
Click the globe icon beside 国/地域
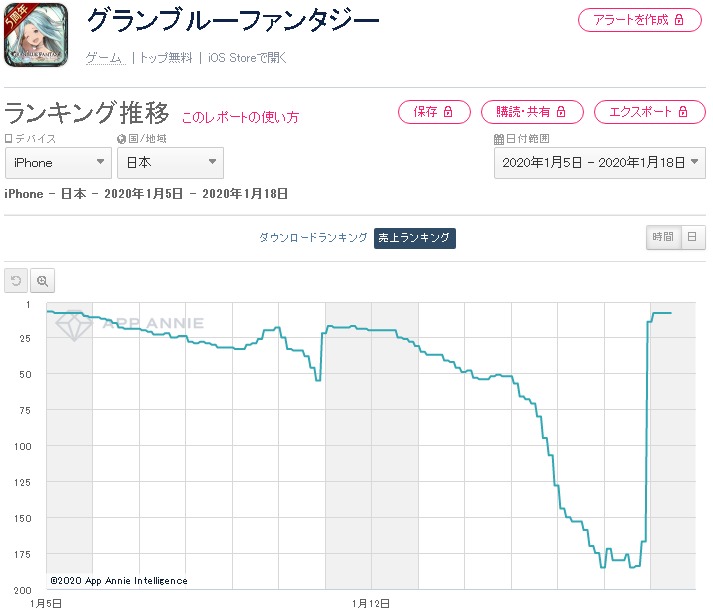click(121, 139)
